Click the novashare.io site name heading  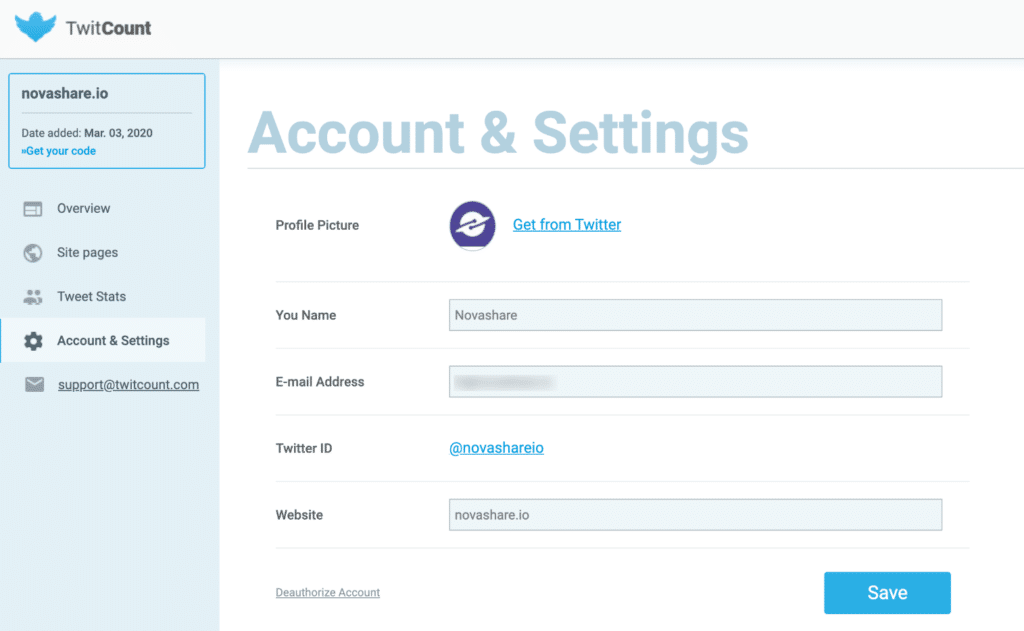point(65,93)
